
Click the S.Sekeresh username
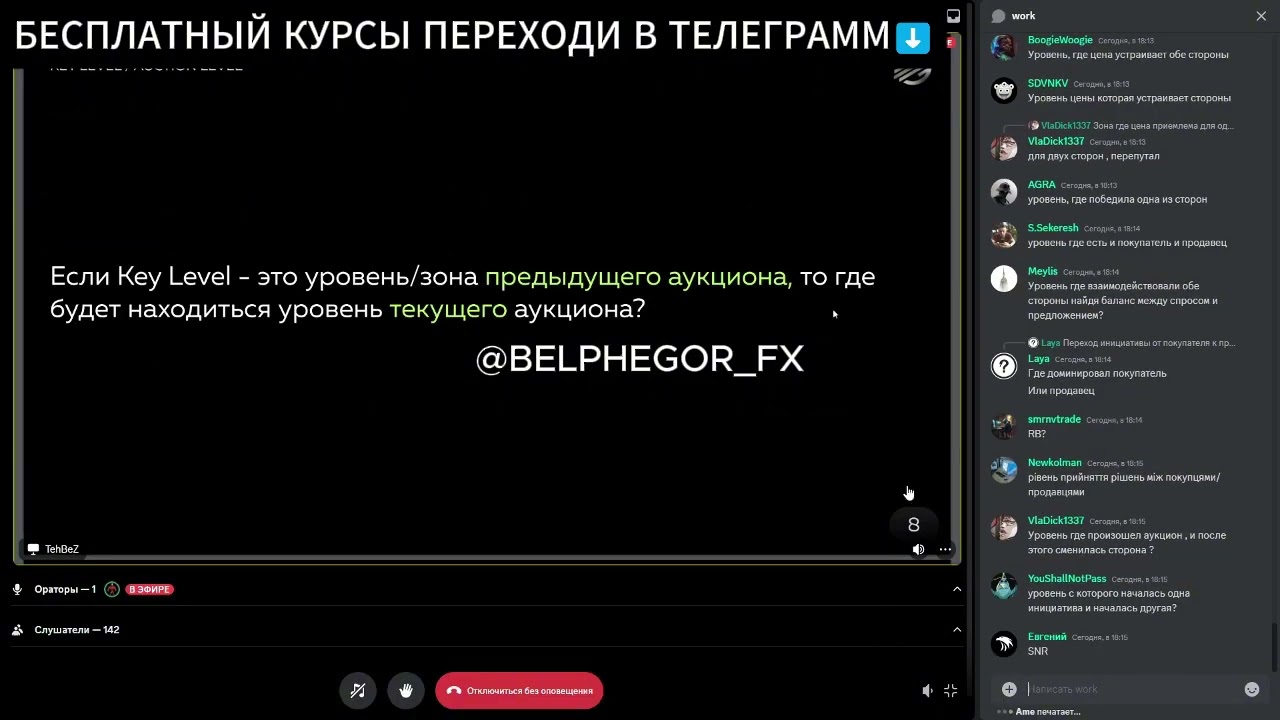[x=1053, y=227]
